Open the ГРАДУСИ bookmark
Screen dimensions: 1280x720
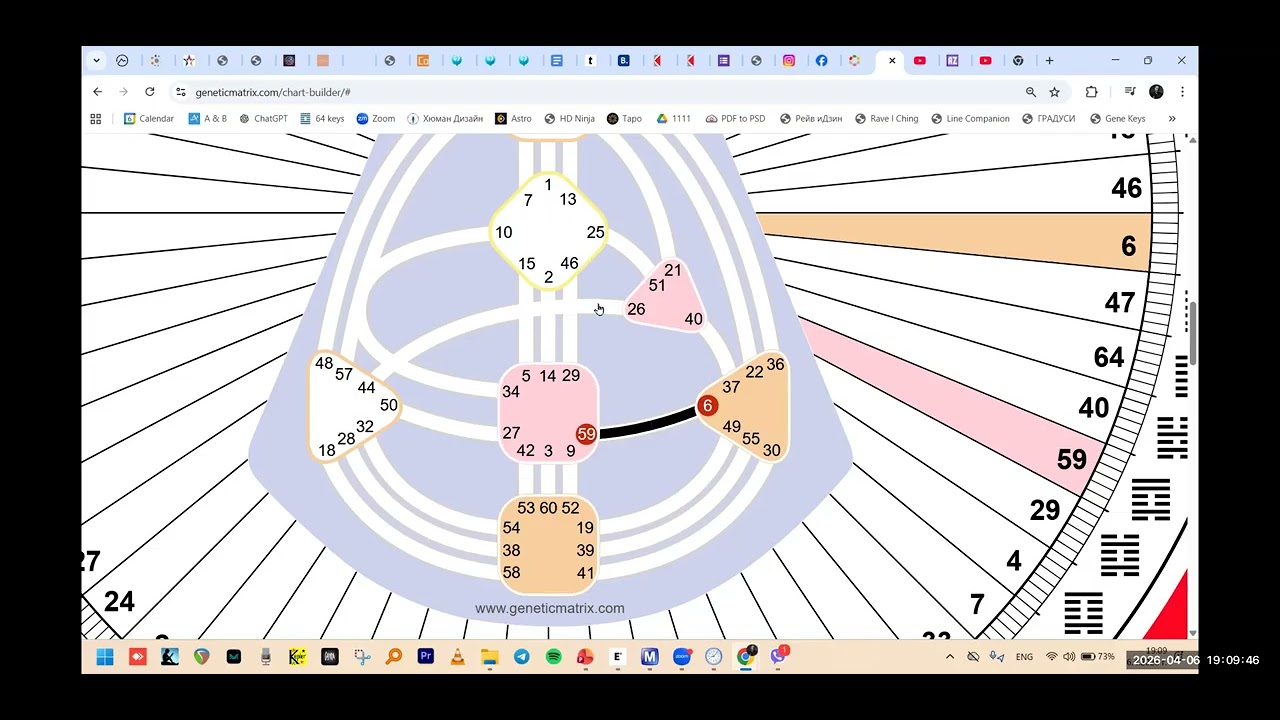(x=1048, y=119)
